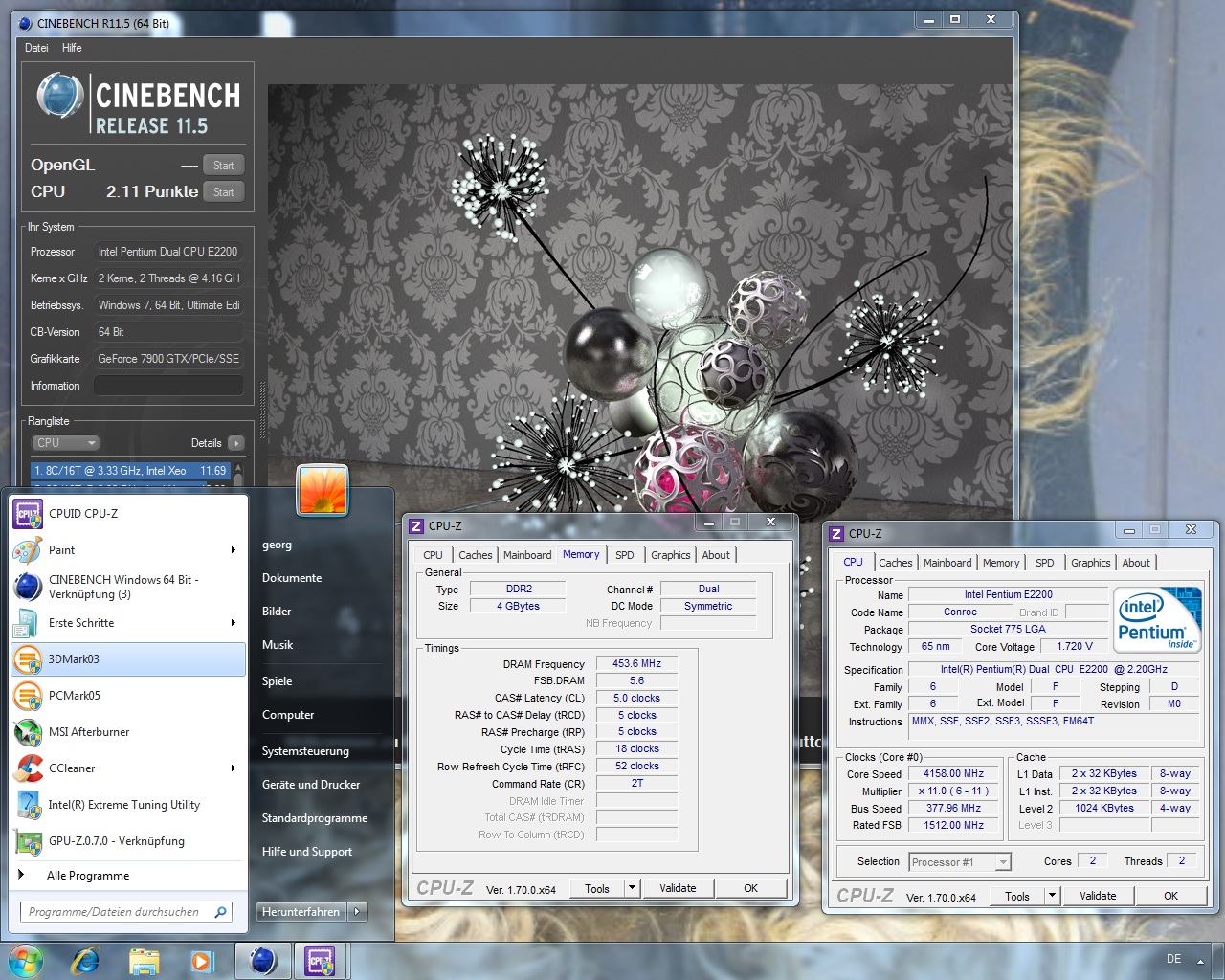Click the Cinebench logo sphere
The width and height of the screenshot is (1225, 980).
point(60,96)
